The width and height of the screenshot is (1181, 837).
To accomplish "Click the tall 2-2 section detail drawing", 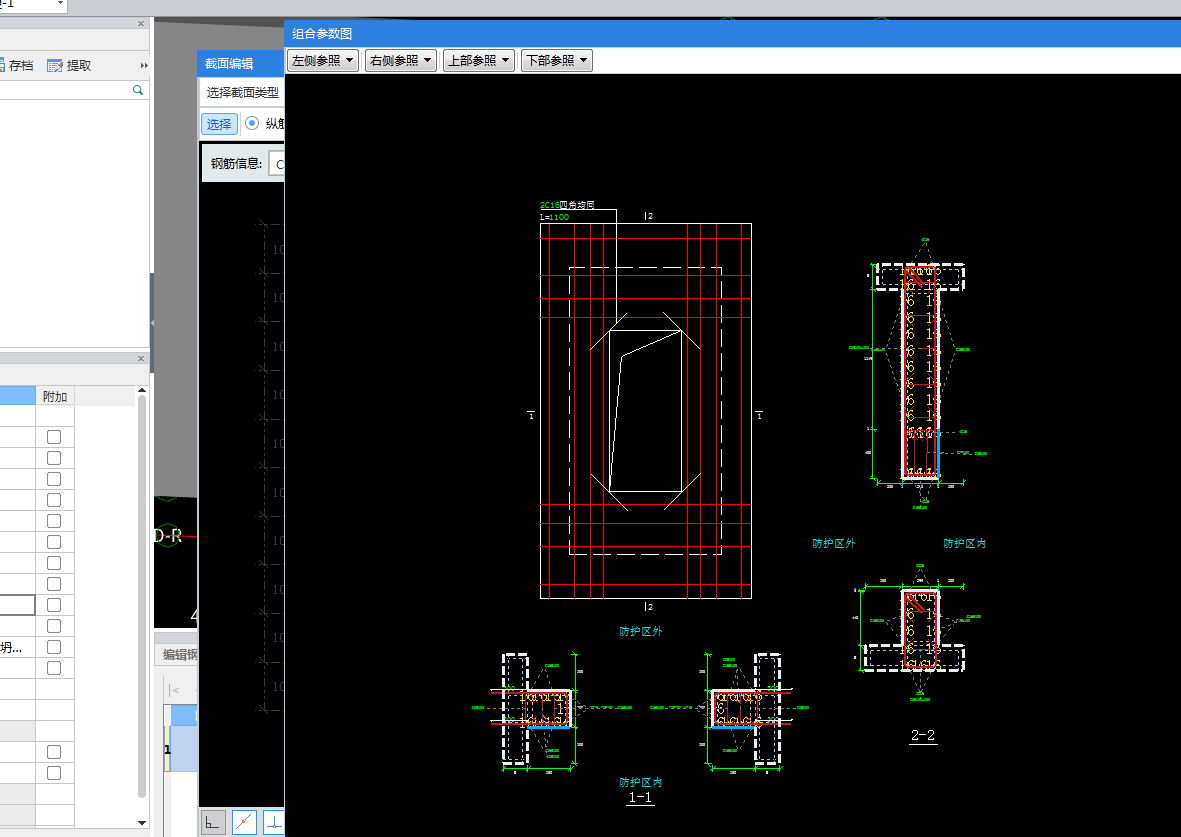I will (920, 373).
